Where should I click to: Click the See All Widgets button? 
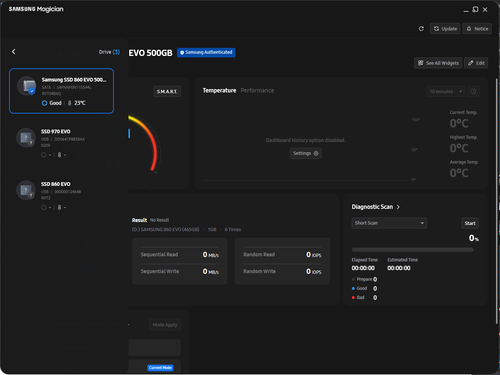tap(438, 63)
